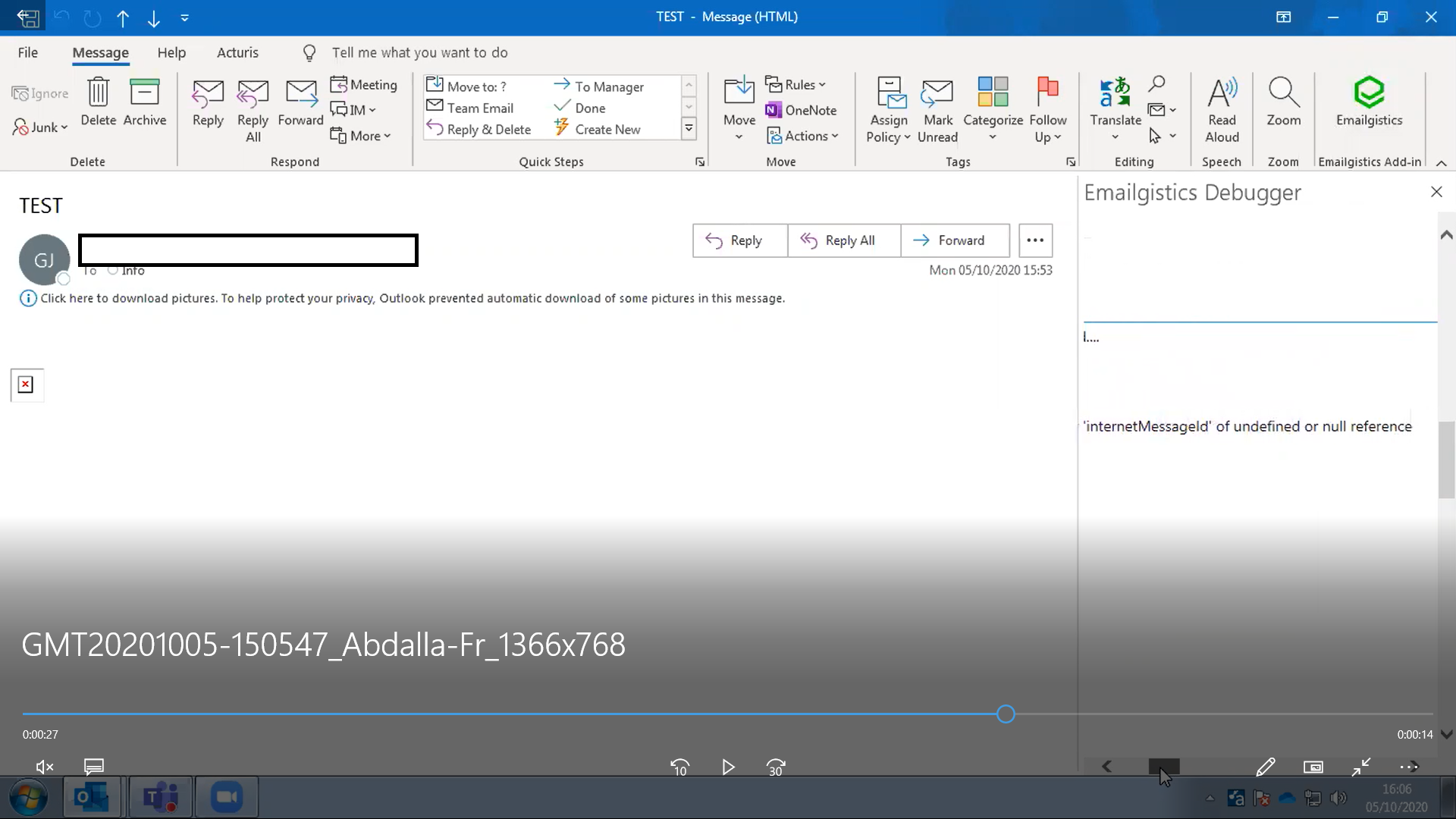Assign a policy to the message
Viewport: 1456px width, 819px height.
889,110
